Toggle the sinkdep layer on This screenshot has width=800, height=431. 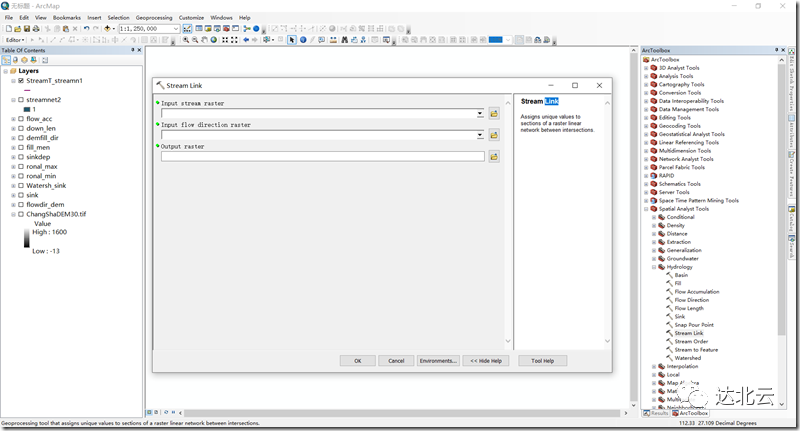tap(21, 157)
